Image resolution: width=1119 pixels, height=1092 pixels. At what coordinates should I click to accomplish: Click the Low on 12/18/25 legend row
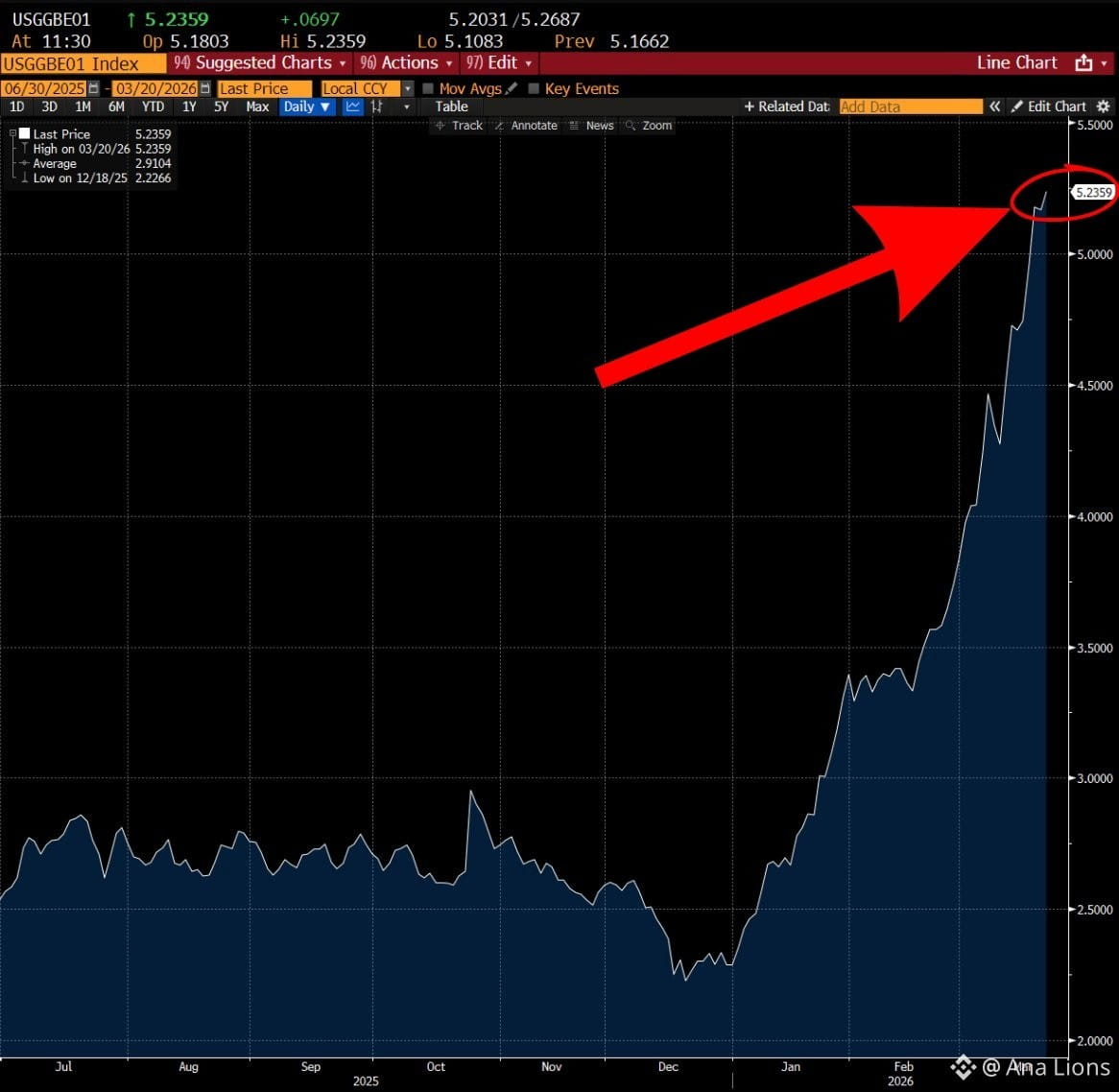pos(96,178)
